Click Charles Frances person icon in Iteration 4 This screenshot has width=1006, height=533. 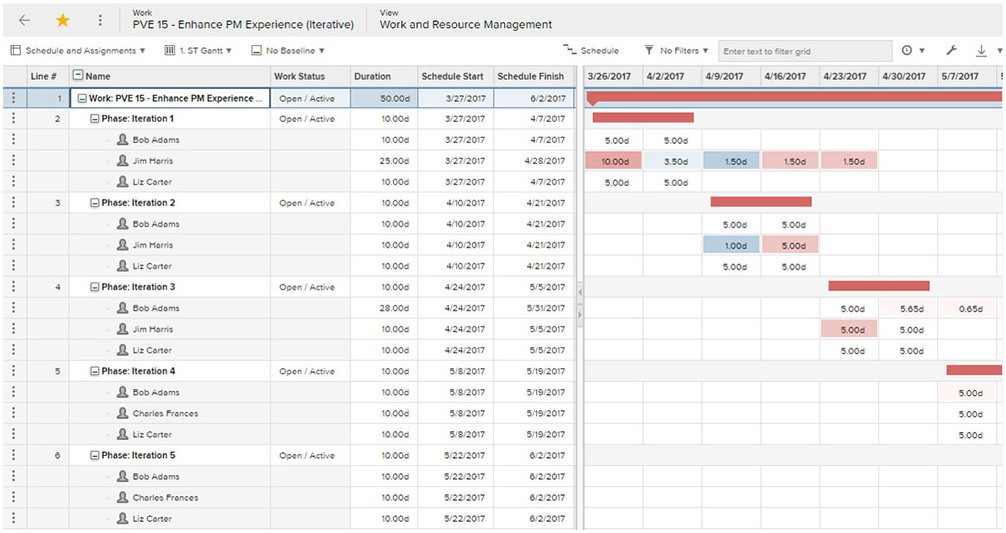pos(123,412)
